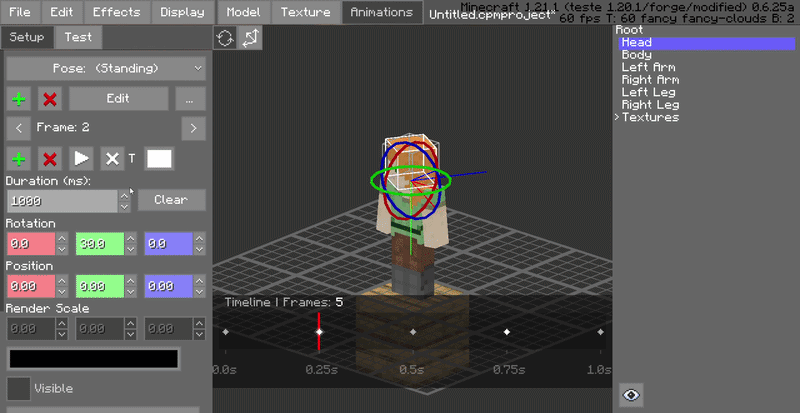
Task: Toggle the move/rotate gizmo mode icon
Action: coord(251,38)
